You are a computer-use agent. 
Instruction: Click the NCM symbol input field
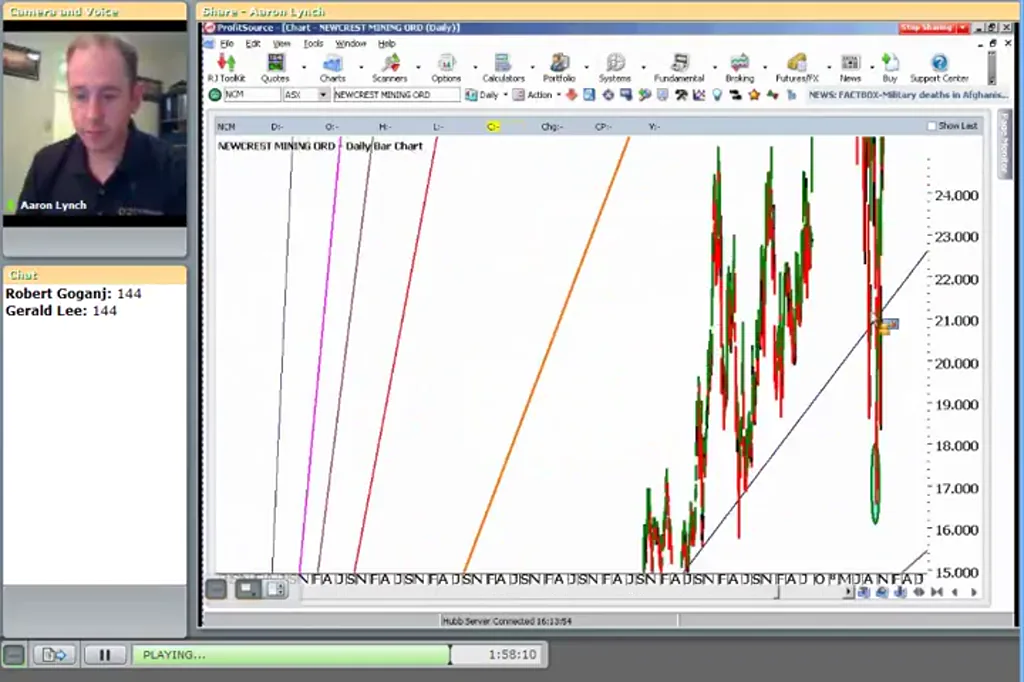click(252, 95)
